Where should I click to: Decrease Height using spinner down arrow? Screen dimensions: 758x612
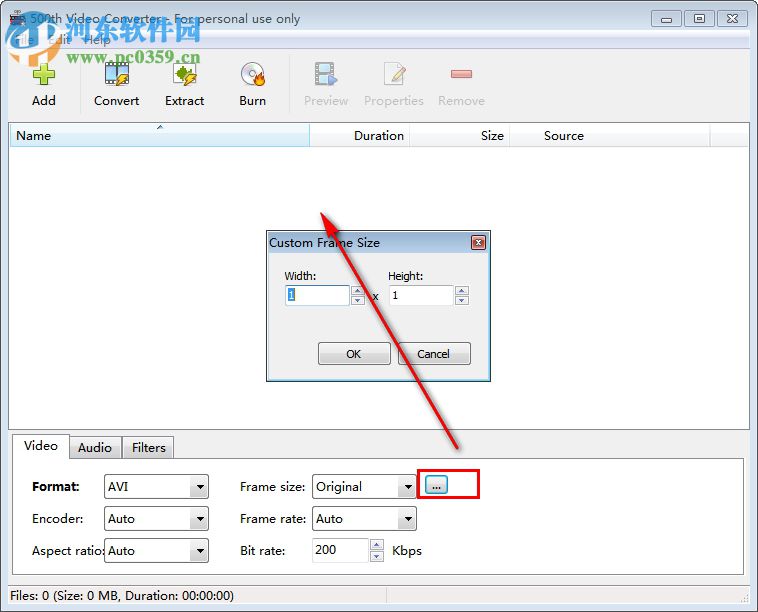tap(462, 300)
